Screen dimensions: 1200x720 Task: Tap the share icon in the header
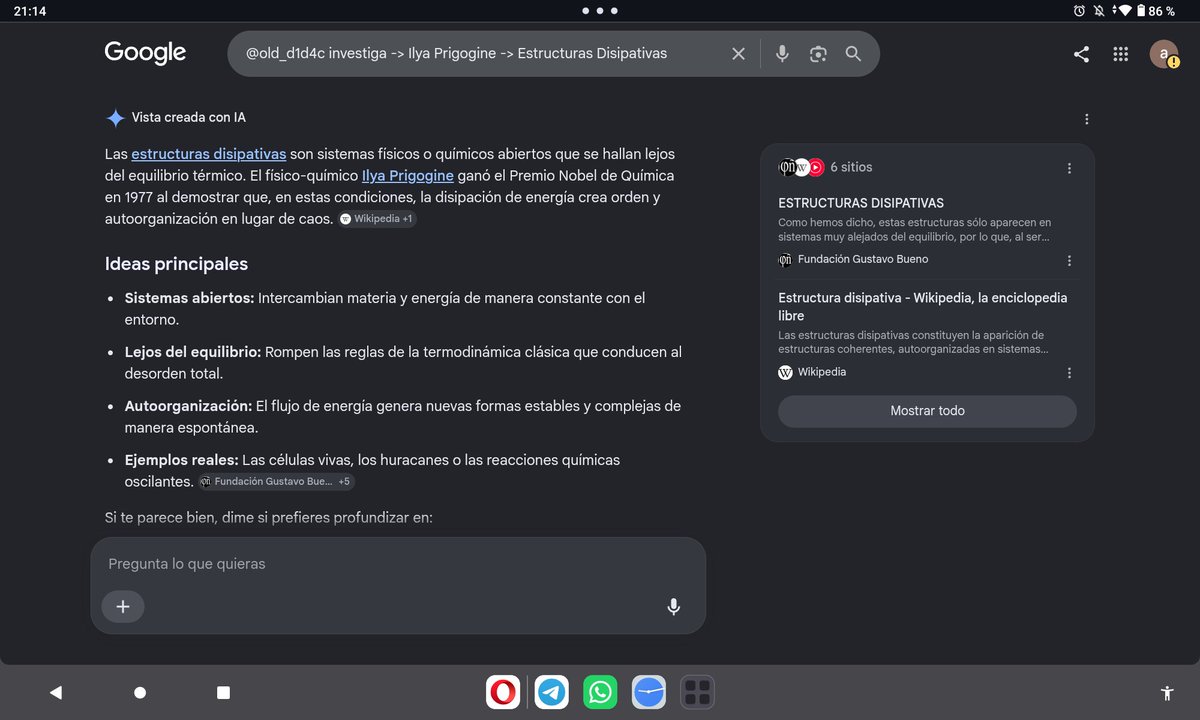tap(1081, 54)
